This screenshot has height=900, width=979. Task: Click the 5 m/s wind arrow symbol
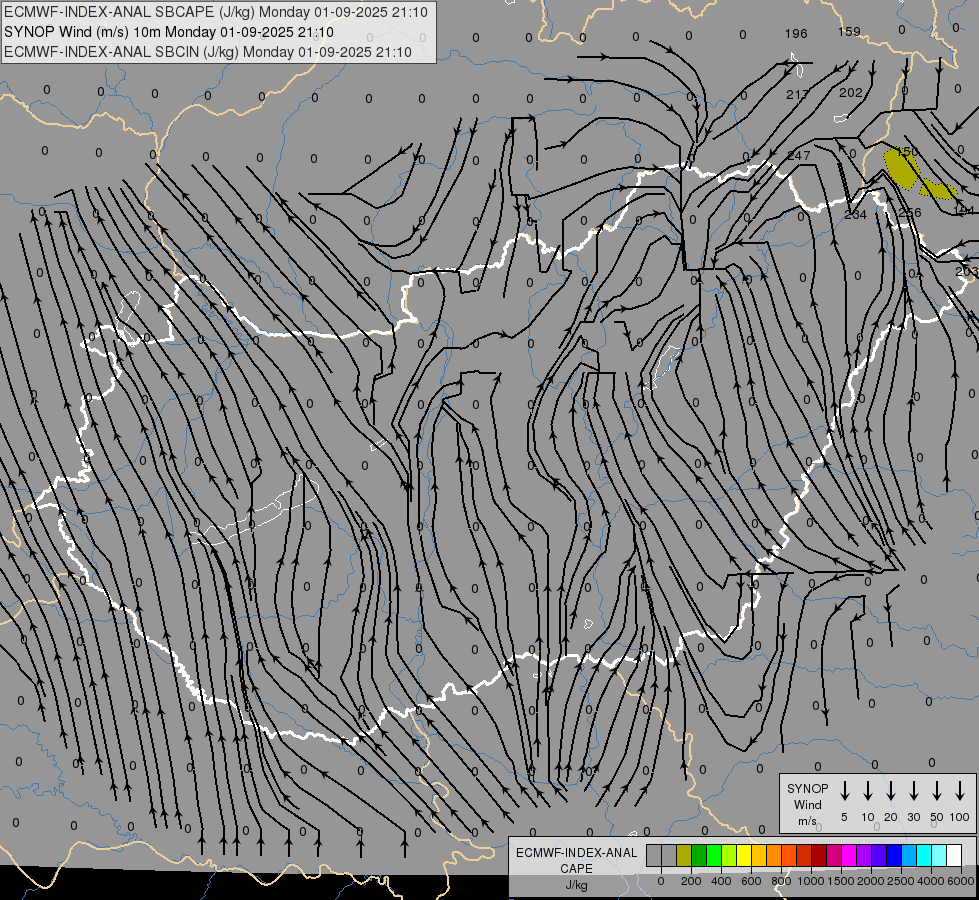click(844, 791)
